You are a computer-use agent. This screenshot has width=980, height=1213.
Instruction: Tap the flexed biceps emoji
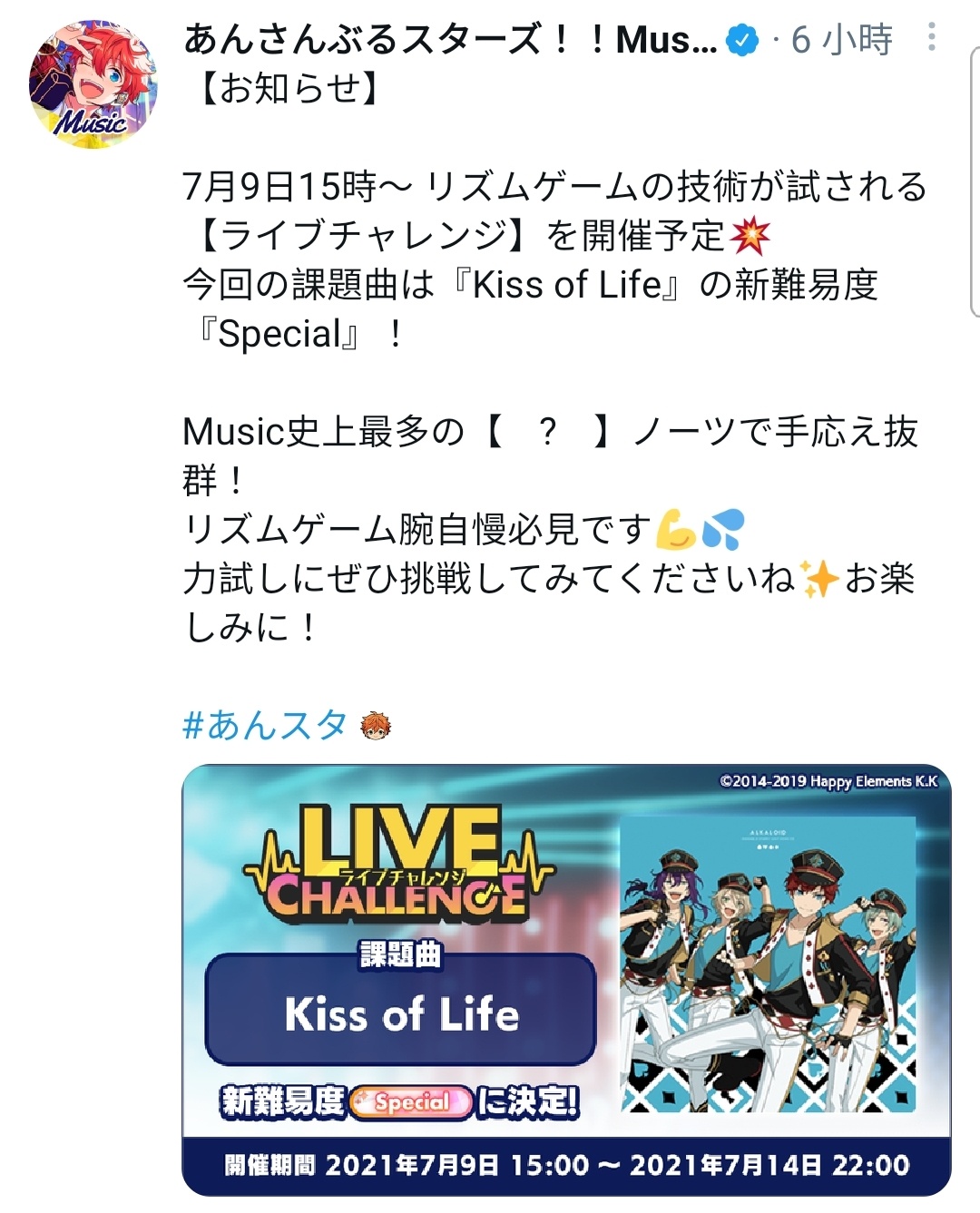(x=675, y=530)
